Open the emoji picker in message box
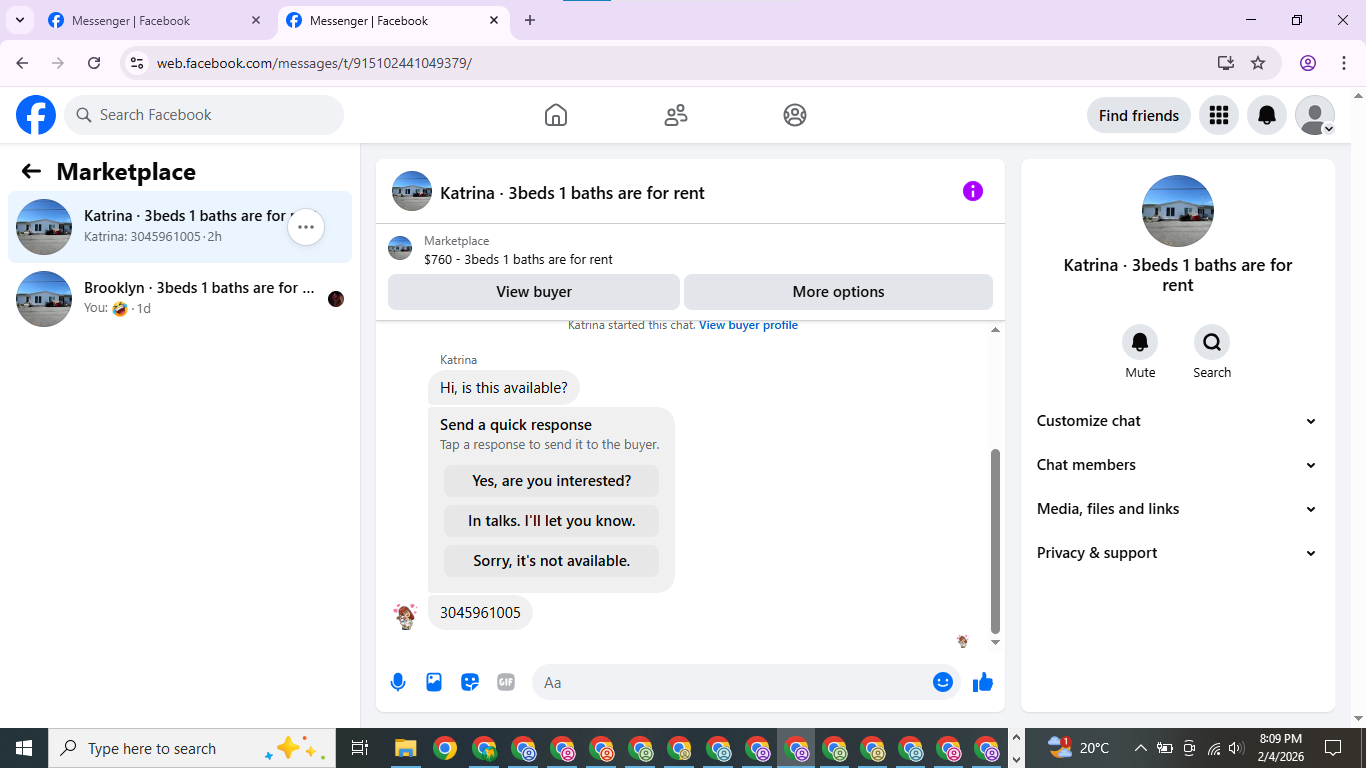Viewport: 1366px width, 768px height. pos(942,682)
